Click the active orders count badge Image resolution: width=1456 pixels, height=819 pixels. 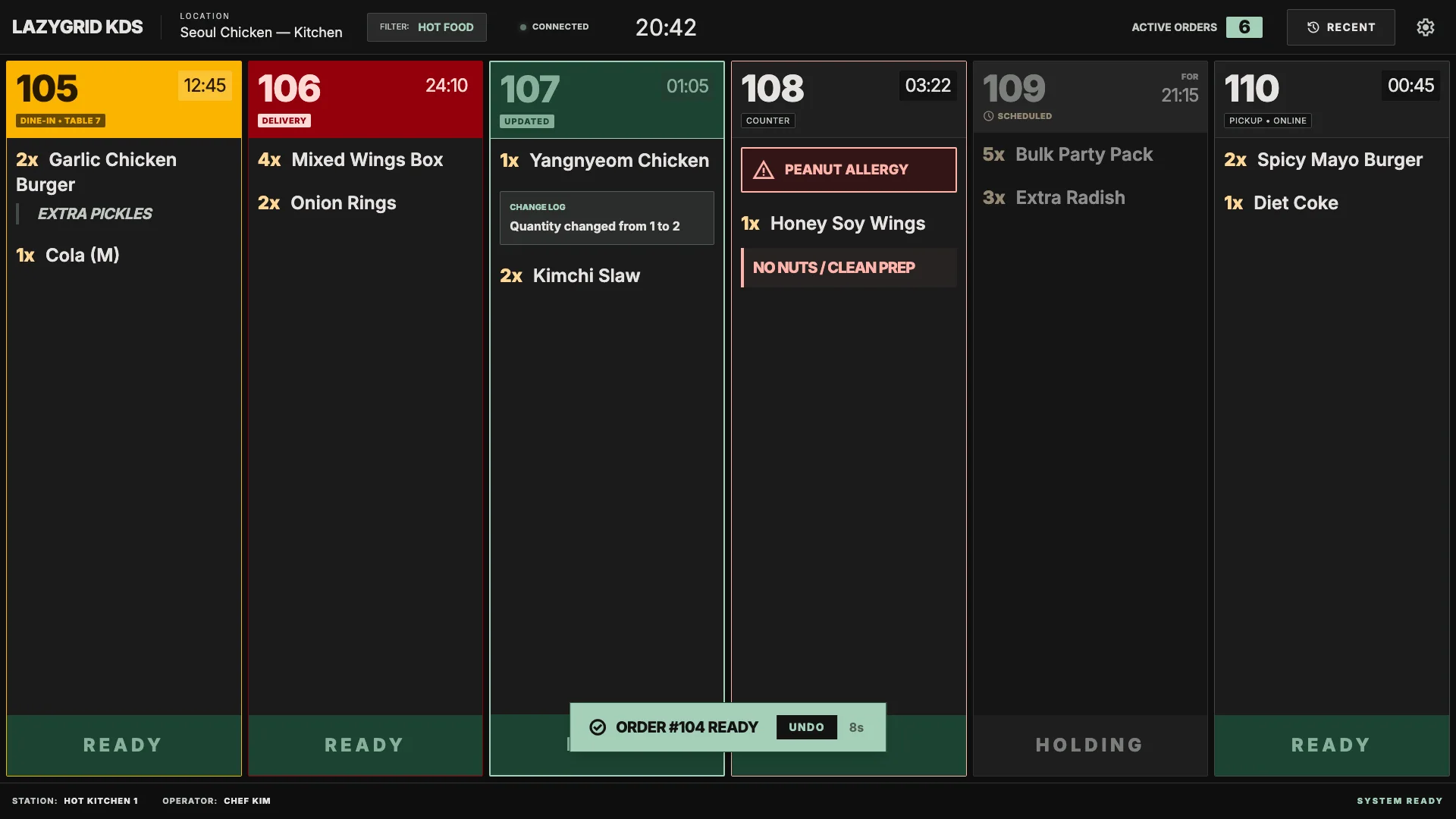(1244, 27)
